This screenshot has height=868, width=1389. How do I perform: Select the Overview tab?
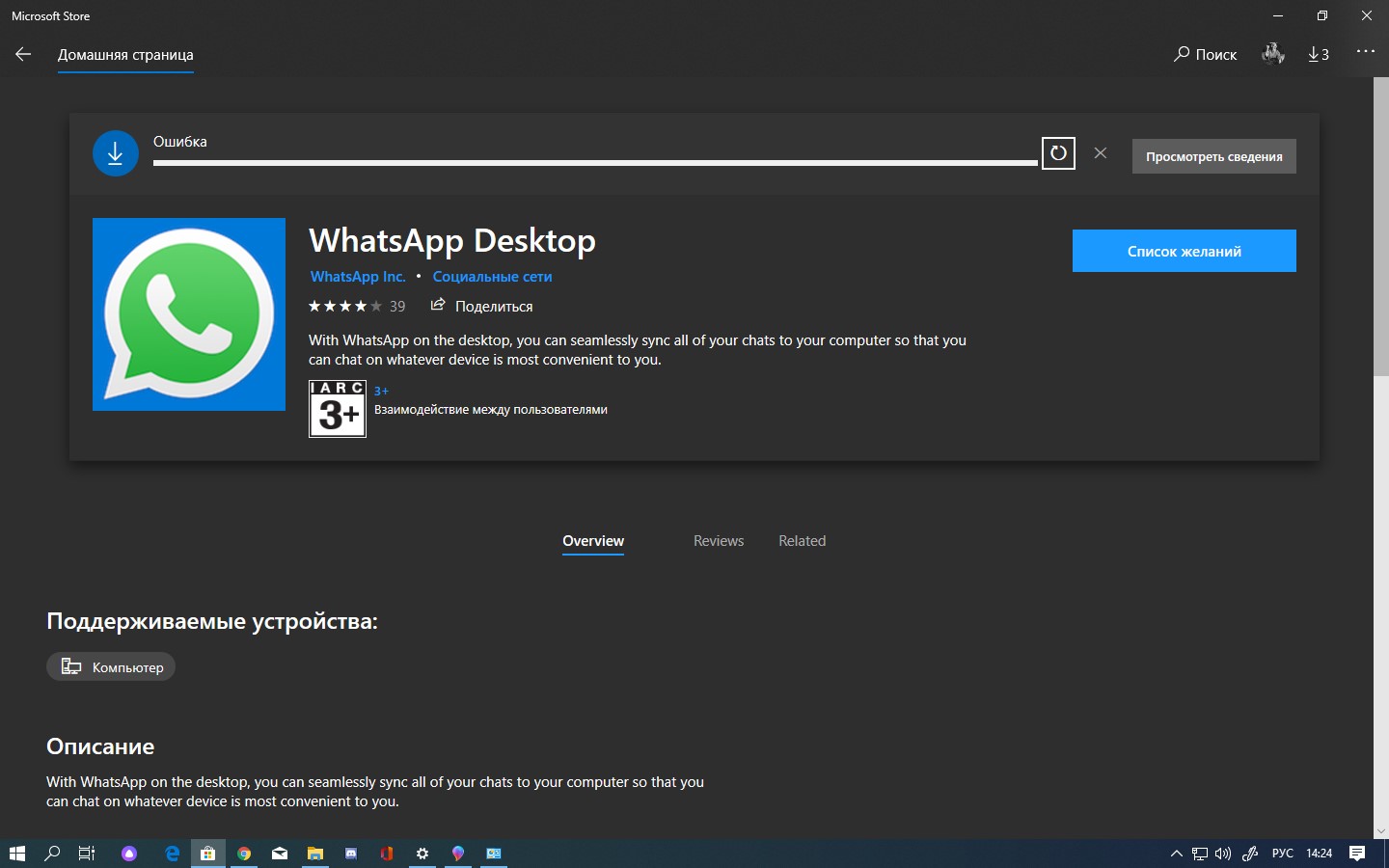pyautogui.click(x=593, y=541)
